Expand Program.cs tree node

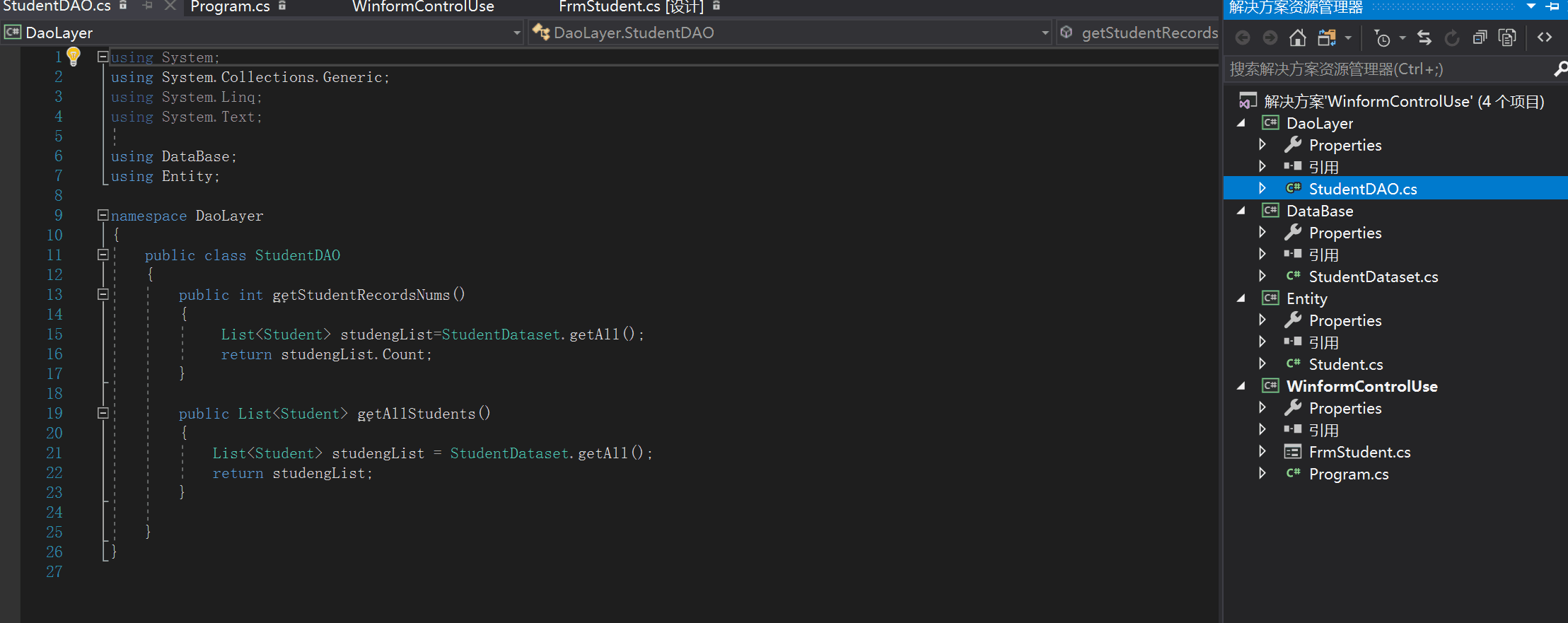pos(1262,473)
